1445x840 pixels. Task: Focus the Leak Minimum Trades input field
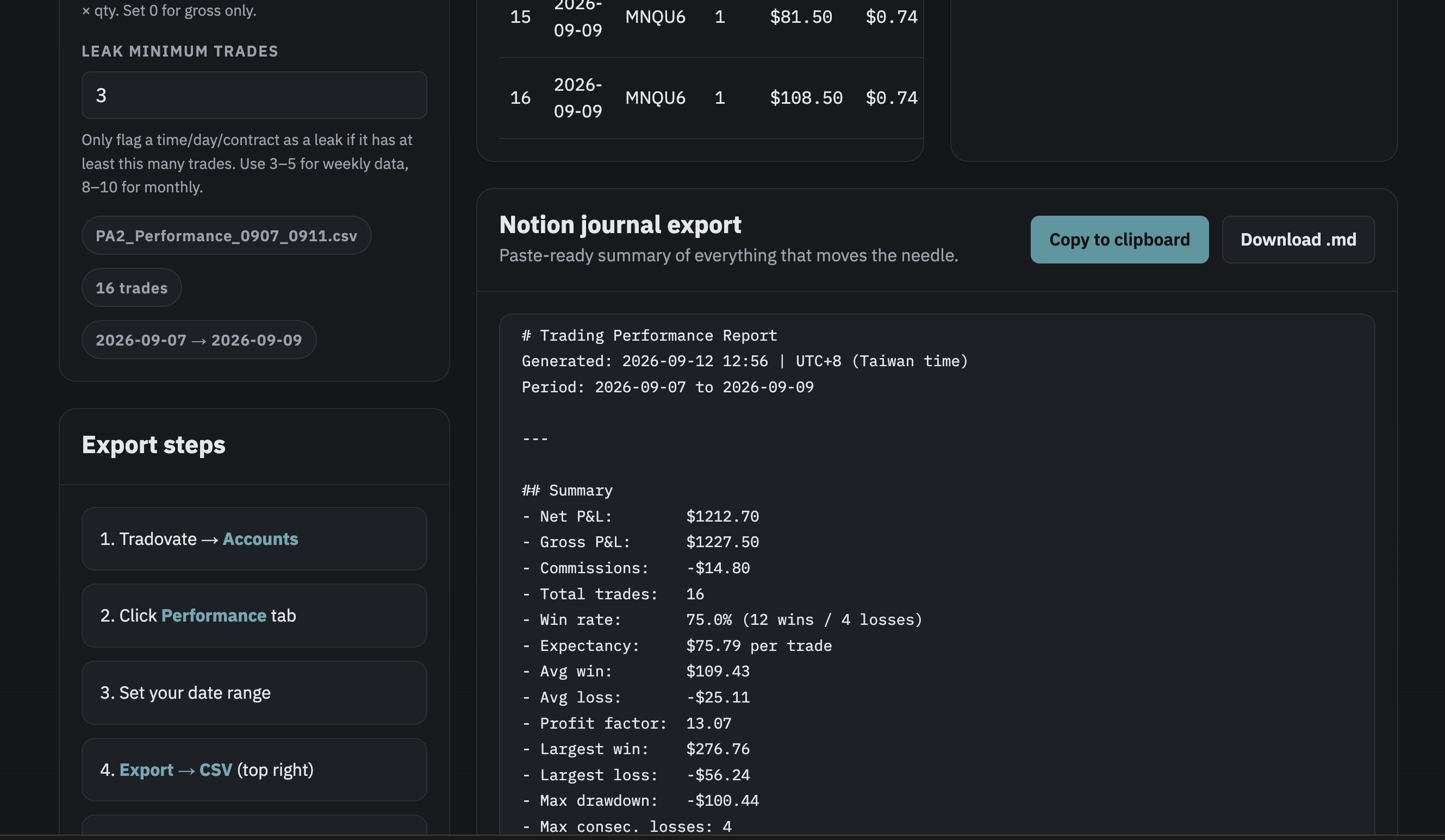tap(254, 95)
